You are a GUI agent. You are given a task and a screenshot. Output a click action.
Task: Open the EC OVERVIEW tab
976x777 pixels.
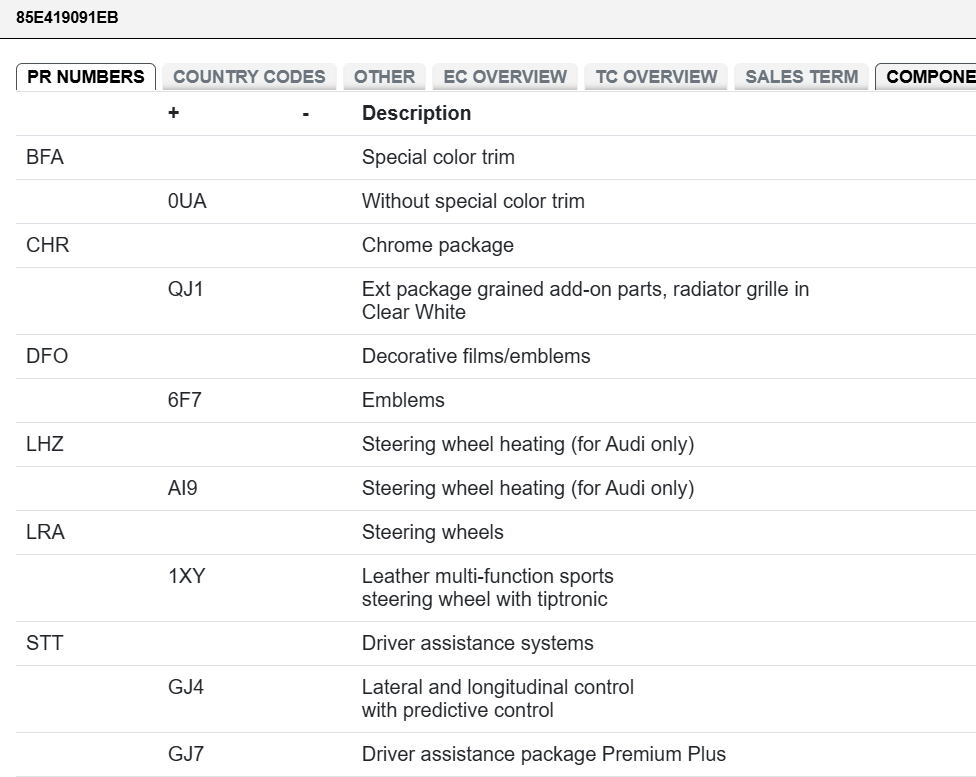[505, 77]
